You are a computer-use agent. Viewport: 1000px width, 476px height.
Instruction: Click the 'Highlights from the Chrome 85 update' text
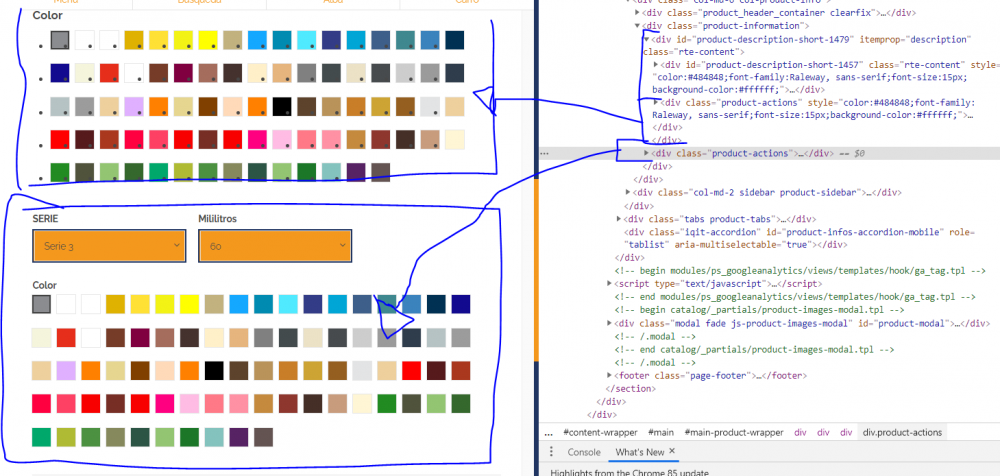(629, 473)
